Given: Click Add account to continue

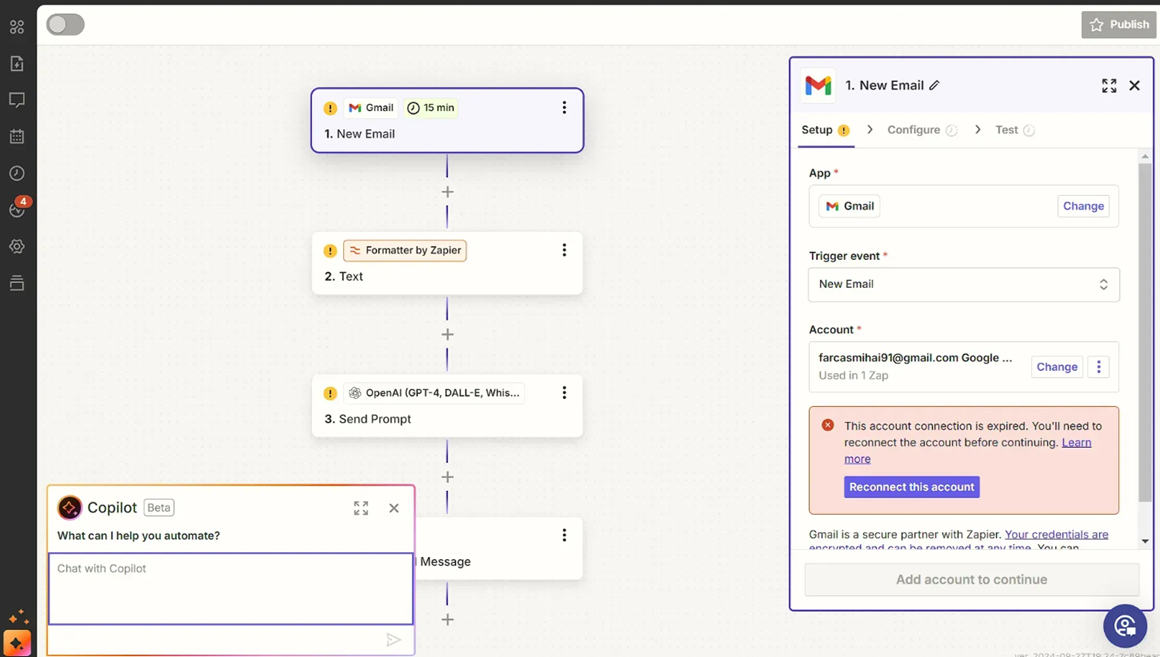Looking at the screenshot, I should [971, 580].
